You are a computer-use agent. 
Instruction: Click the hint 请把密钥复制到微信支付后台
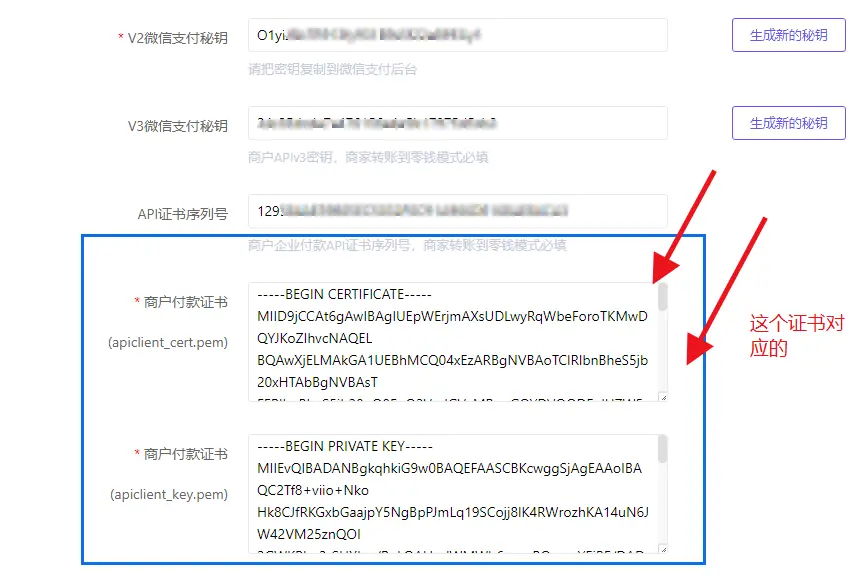tap(333, 70)
